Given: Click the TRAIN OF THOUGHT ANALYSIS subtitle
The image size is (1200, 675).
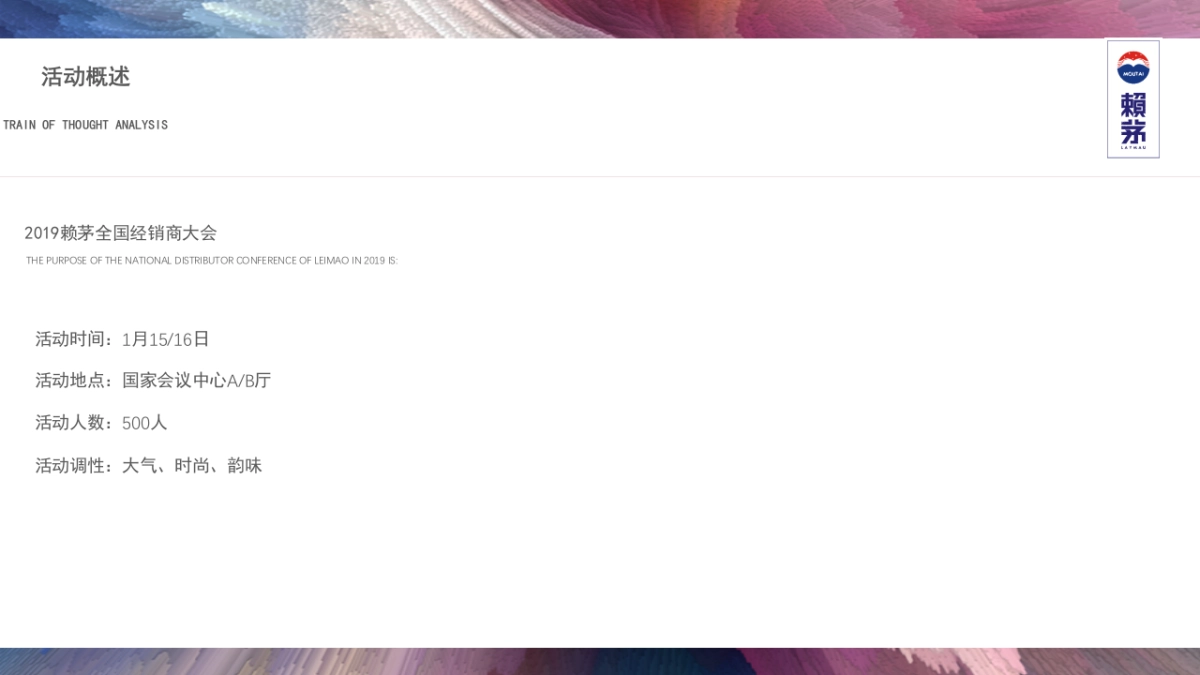Looking at the screenshot, I should click(x=85, y=125).
